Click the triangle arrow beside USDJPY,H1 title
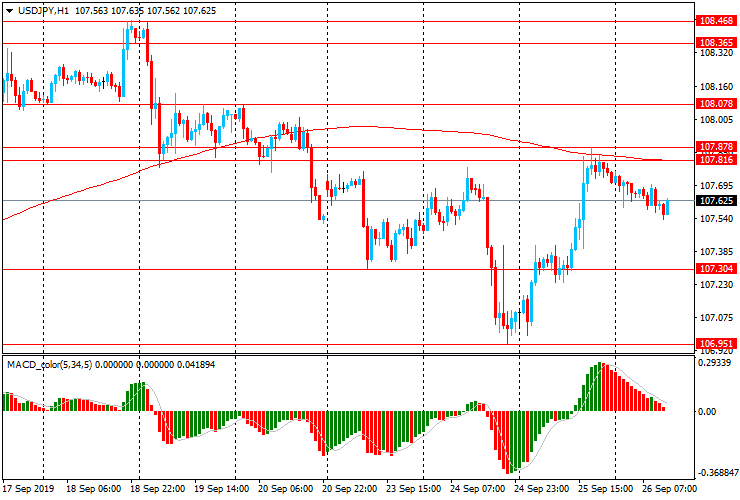 [x=8, y=10]
